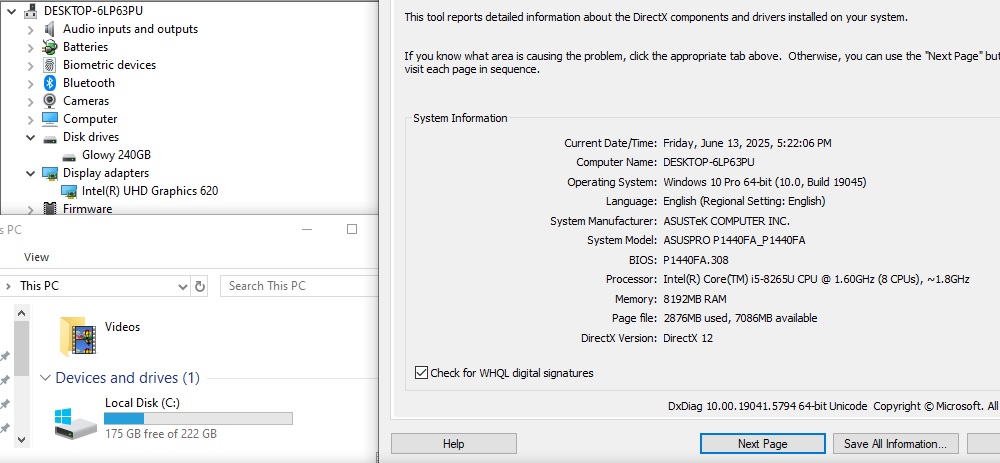
Task: Collapse the Display adapters node
Action: 31,173
